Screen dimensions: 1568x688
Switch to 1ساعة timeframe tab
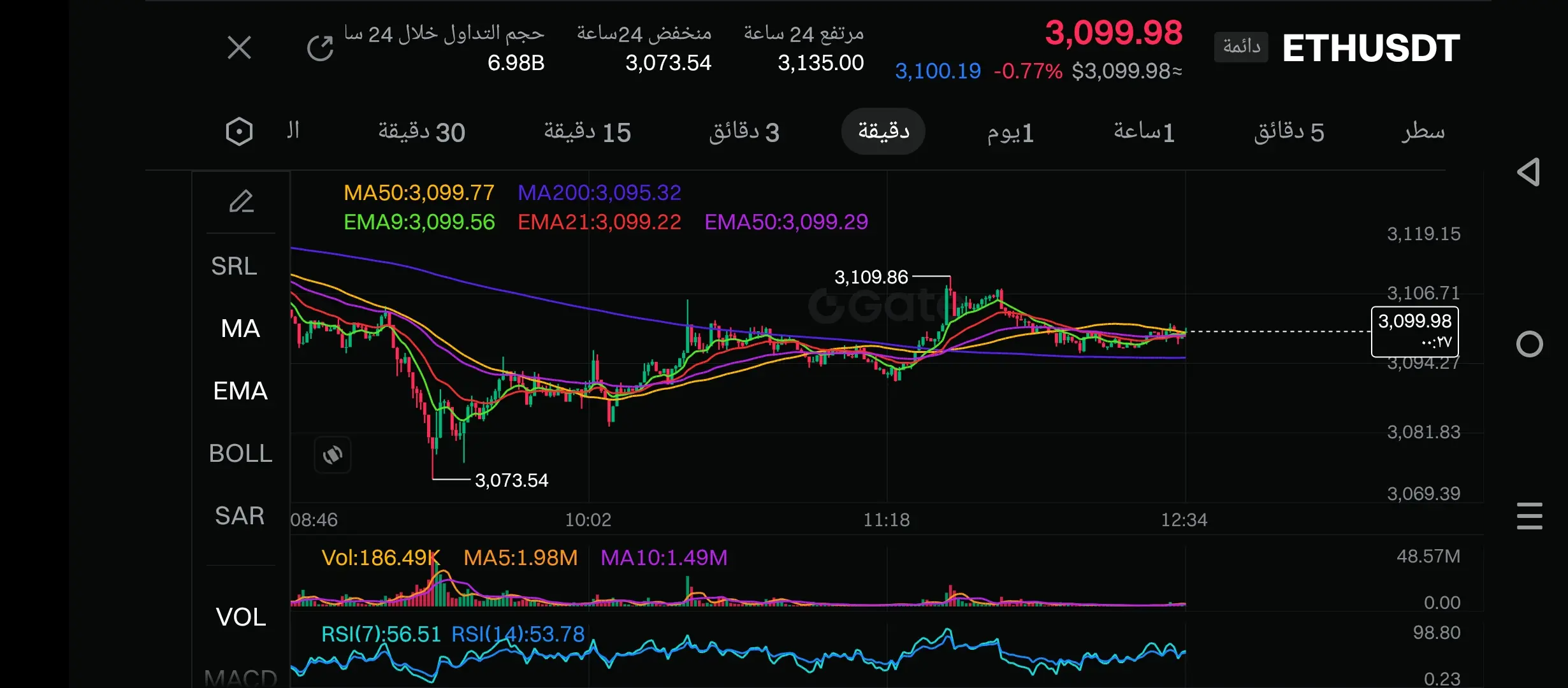[x=1143, y=132]
